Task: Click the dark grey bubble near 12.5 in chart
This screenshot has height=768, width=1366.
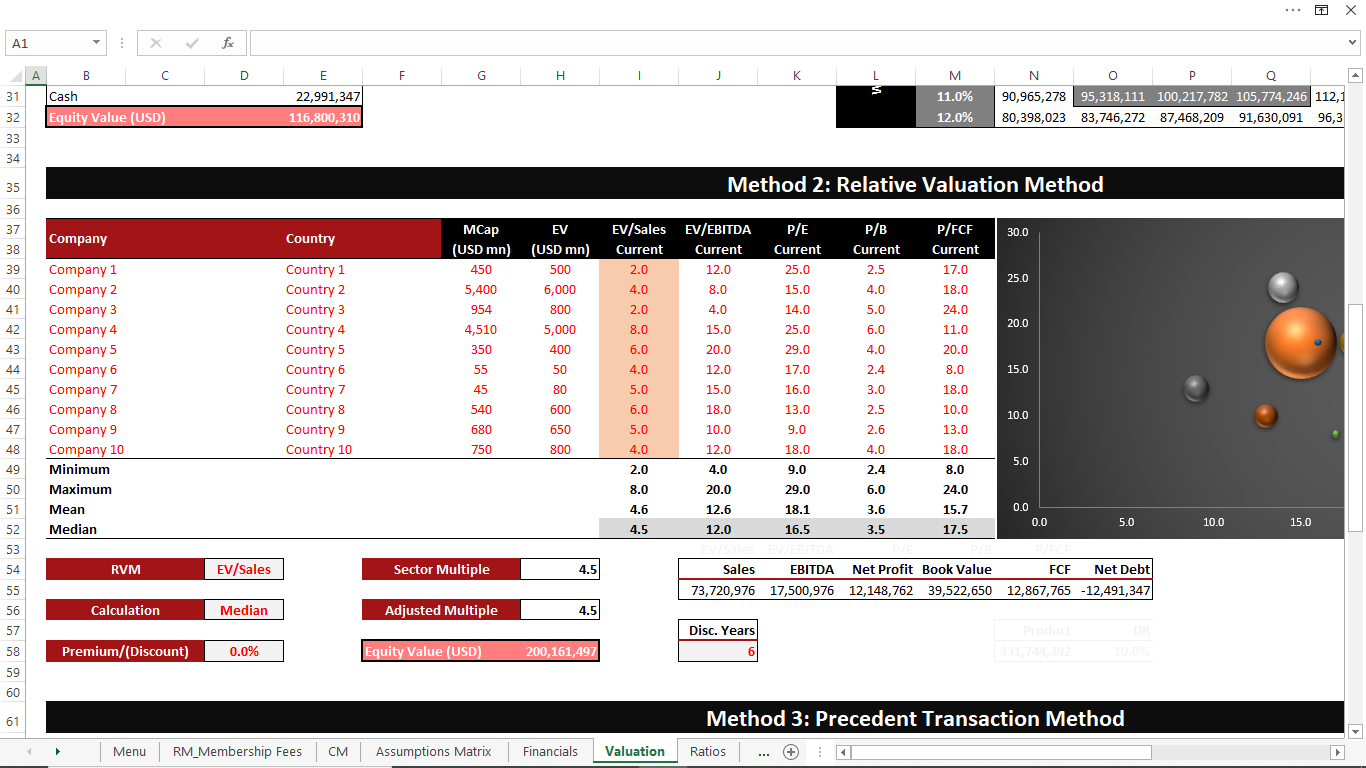Action: [x=1196, y=388]
